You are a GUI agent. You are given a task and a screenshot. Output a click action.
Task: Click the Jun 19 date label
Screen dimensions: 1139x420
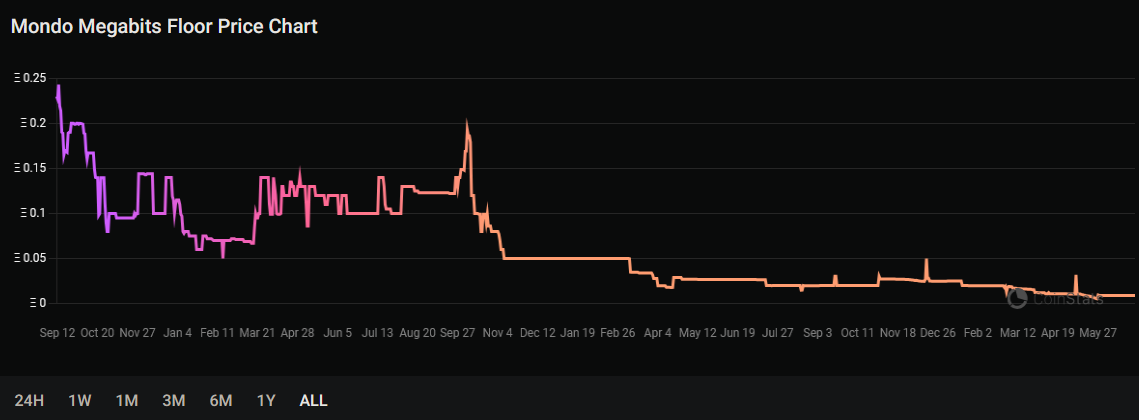click(738, 333)
